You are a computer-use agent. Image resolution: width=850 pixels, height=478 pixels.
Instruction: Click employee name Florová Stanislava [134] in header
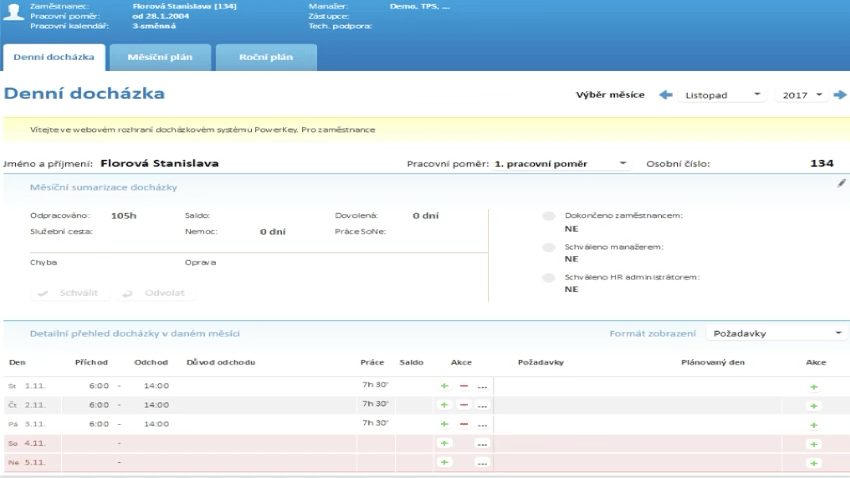pos(184,7)
